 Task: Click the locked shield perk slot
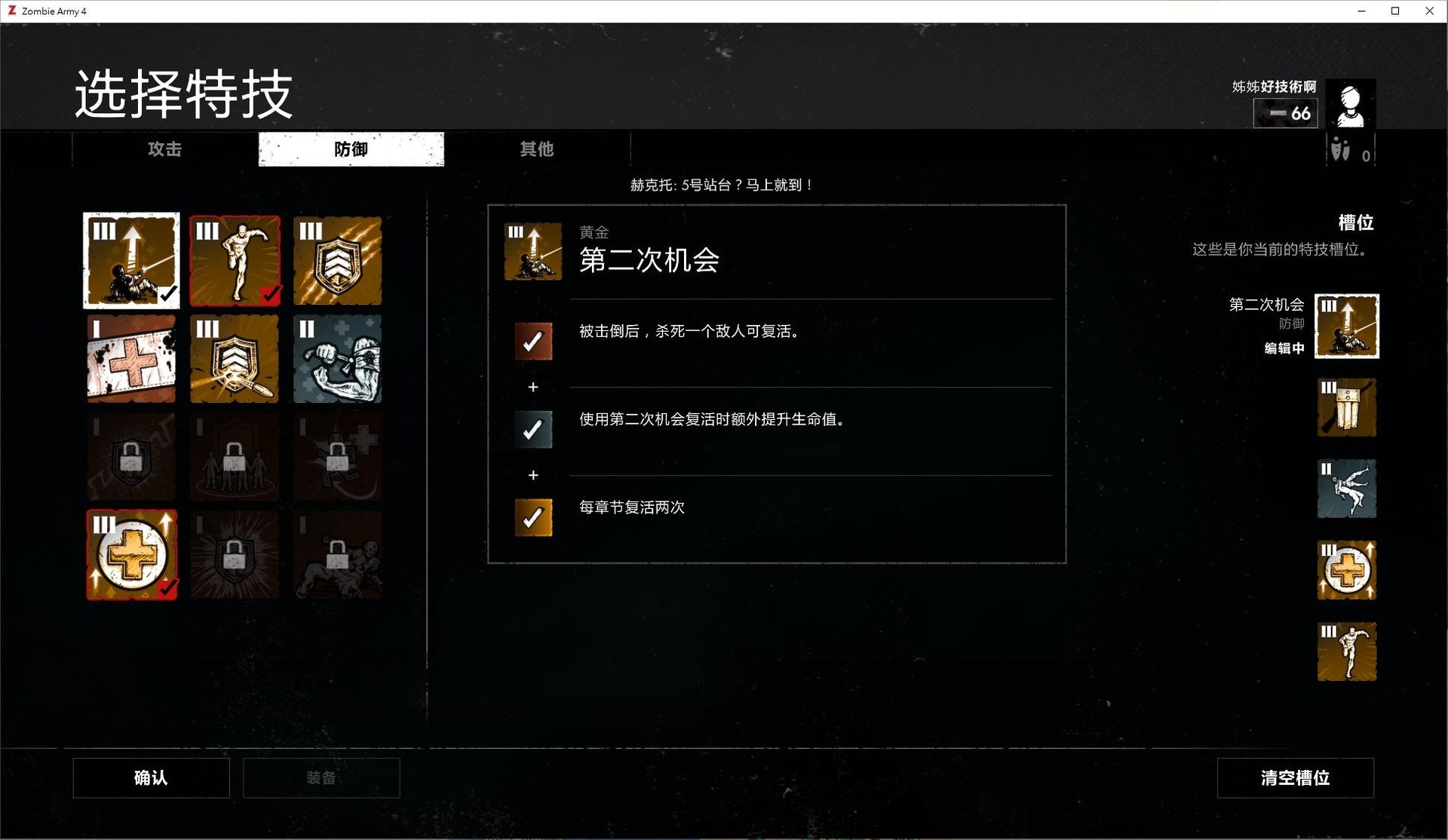pos(131,457)
